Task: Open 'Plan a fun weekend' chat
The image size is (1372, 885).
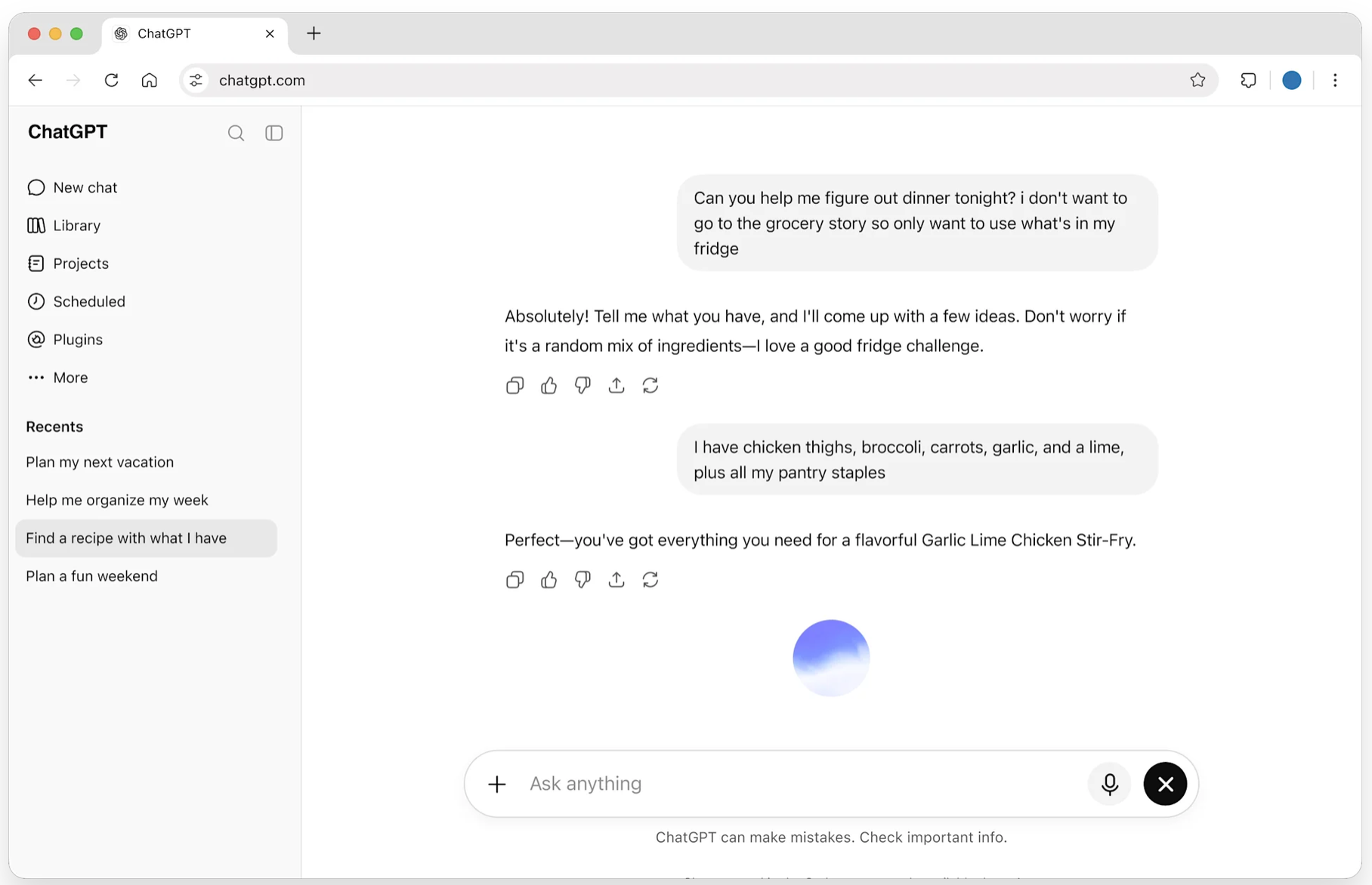Action: coord(92,576)
